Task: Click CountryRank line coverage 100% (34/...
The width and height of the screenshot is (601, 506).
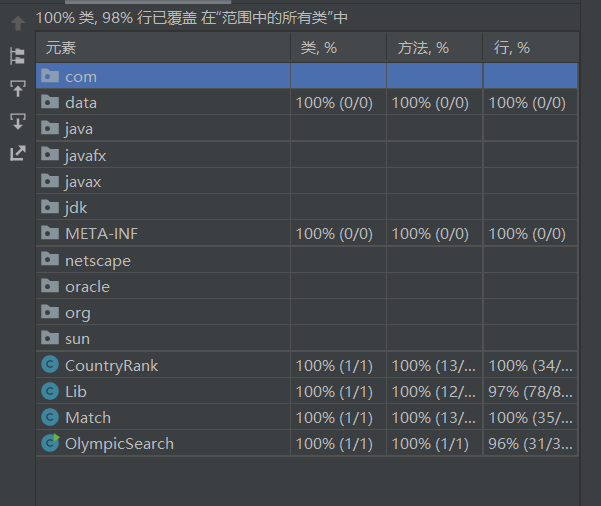Action: pos(530,366)
